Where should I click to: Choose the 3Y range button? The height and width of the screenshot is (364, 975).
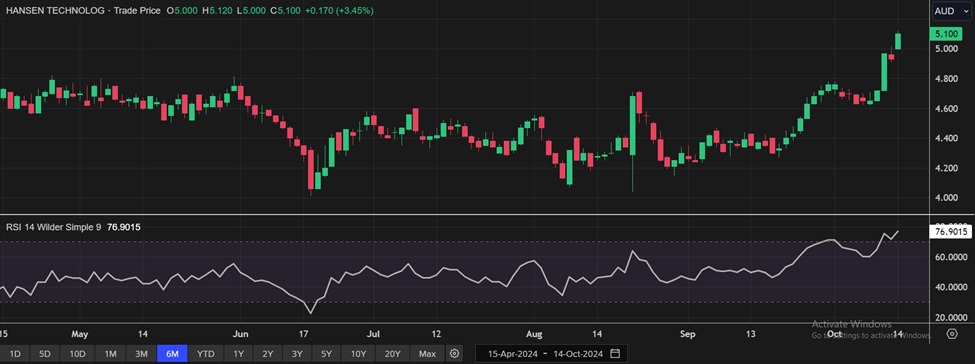297,354
